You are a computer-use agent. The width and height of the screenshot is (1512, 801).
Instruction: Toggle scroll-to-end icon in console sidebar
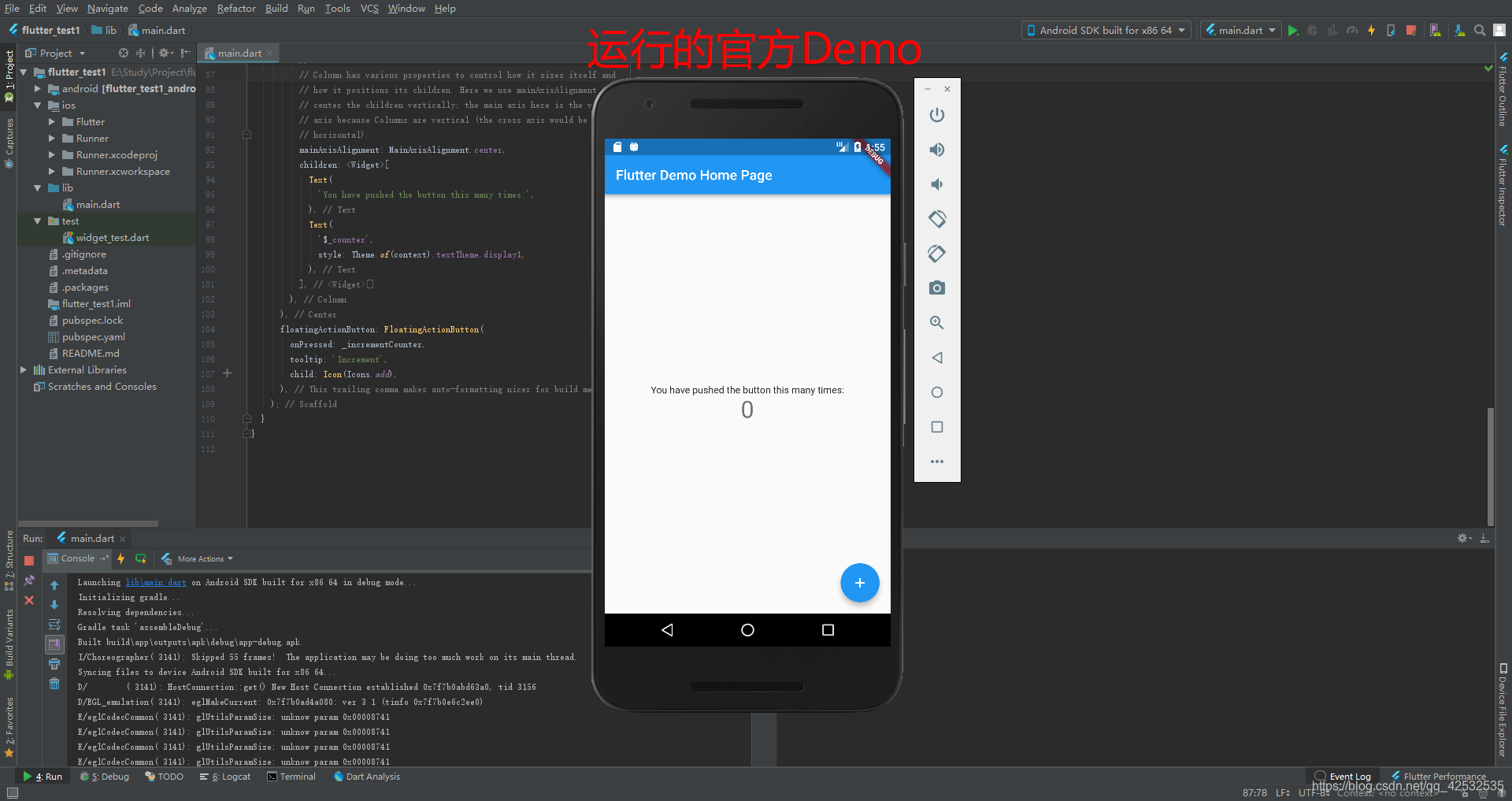pos(54,644)
